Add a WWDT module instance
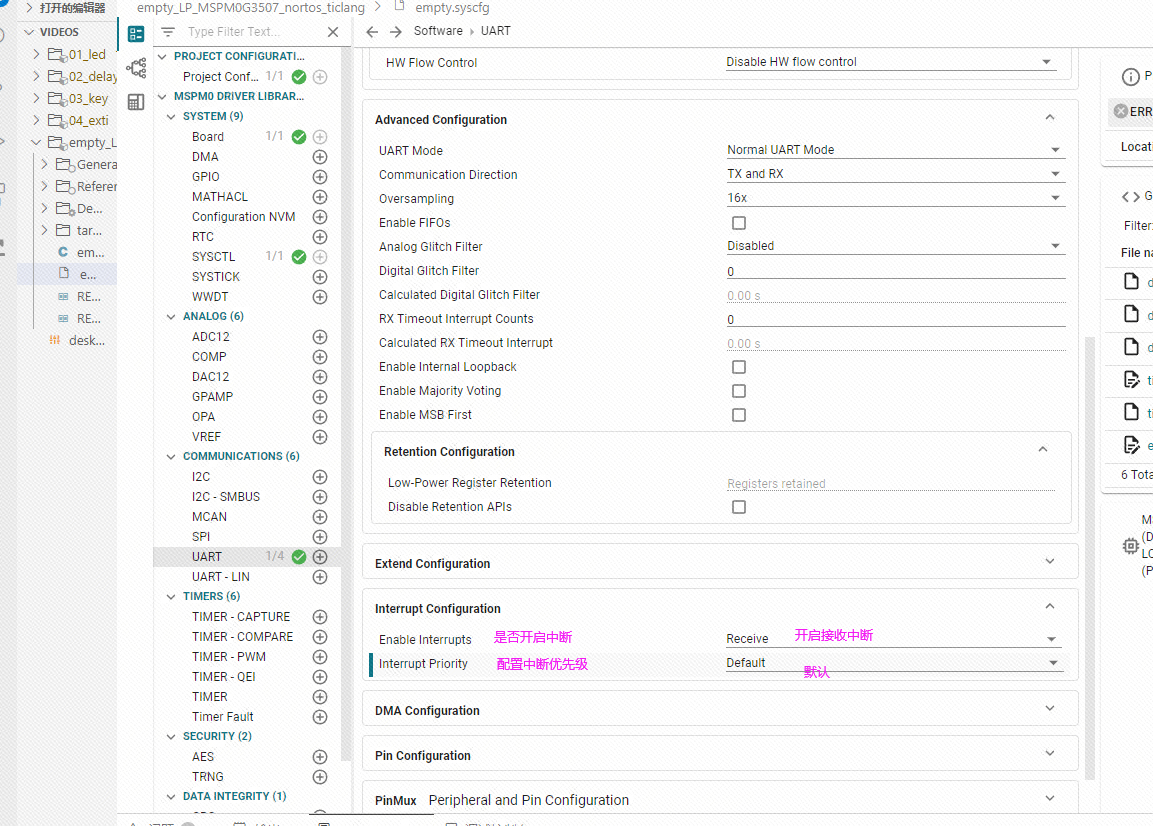1153x826 pixels. [320, 297]
